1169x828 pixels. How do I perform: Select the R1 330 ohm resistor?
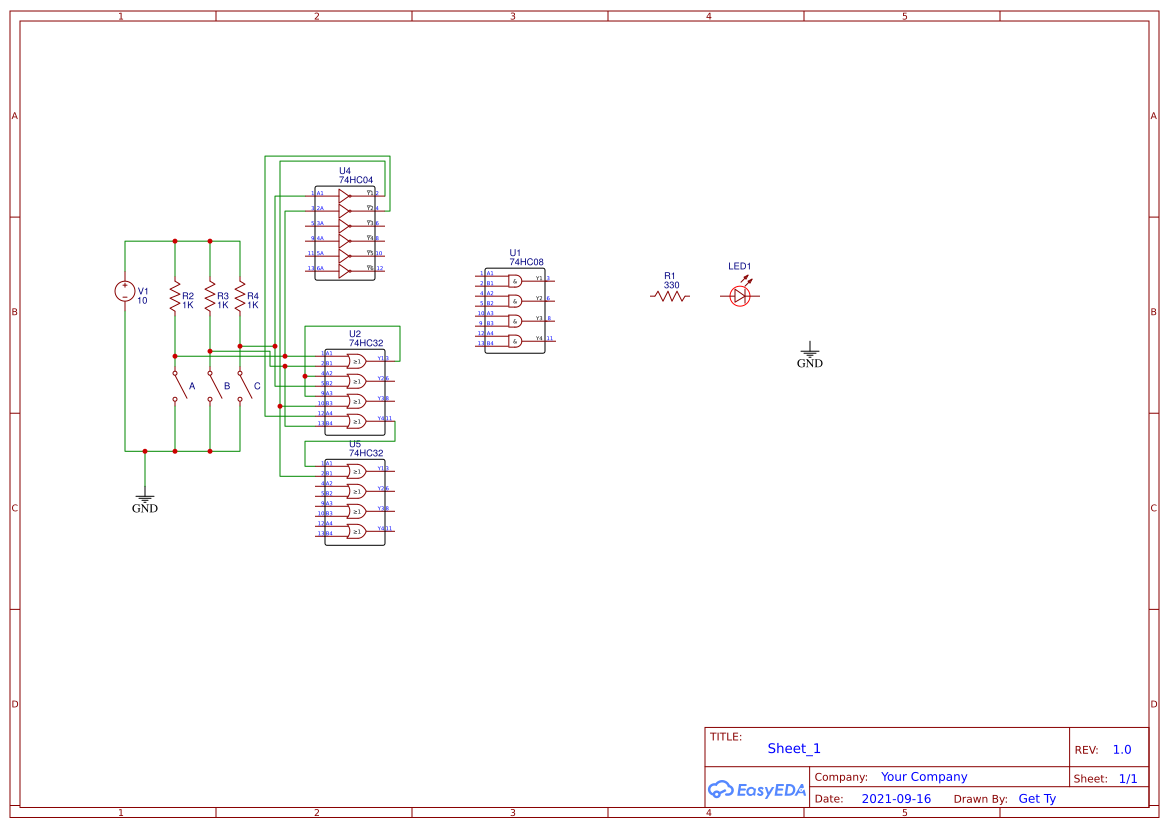[670, 296]
